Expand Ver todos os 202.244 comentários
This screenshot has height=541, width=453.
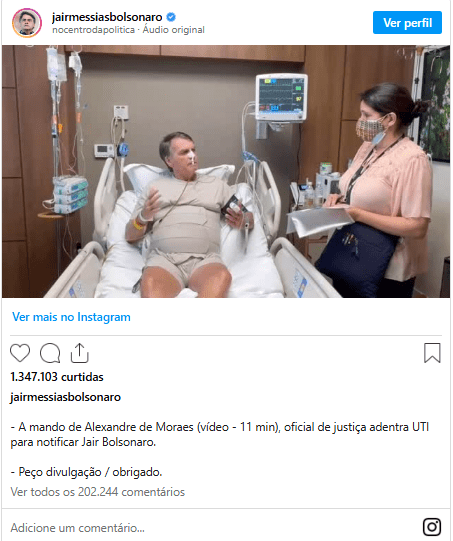pyautogui.click(x=98, y=492)
